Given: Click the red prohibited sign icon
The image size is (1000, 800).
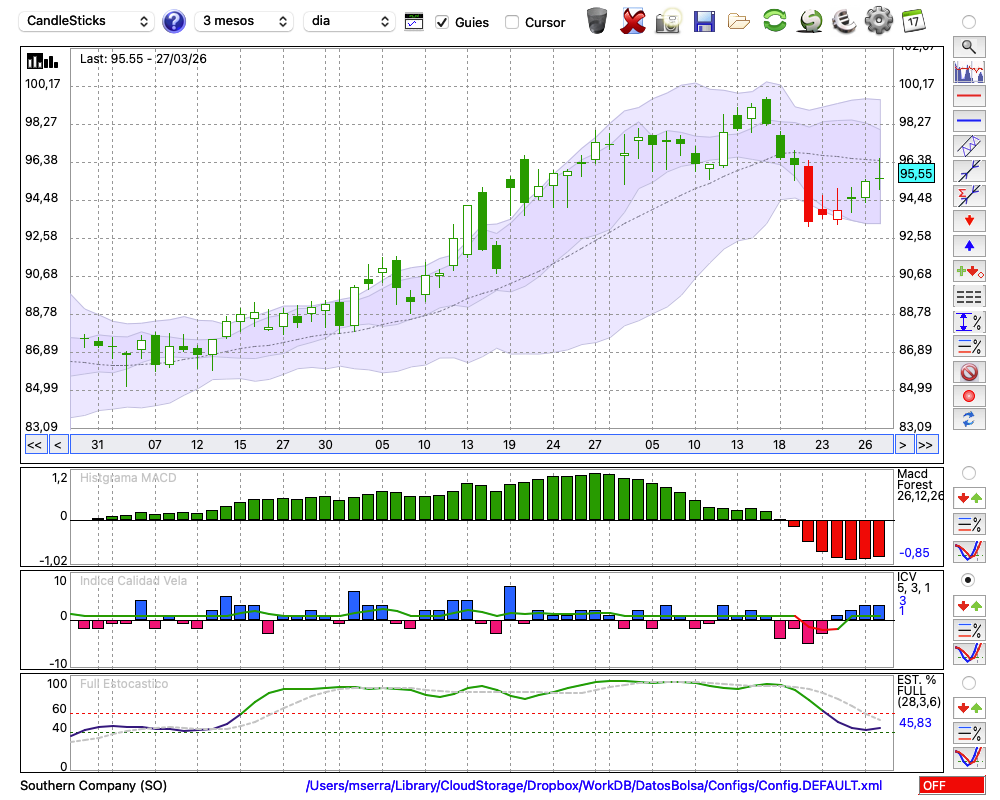Looking at the screenshot, I should 969,371.
